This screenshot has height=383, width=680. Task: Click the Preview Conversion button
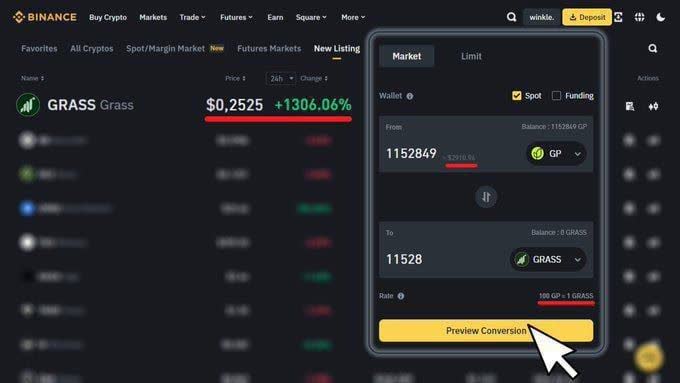[x=486, y=331]
